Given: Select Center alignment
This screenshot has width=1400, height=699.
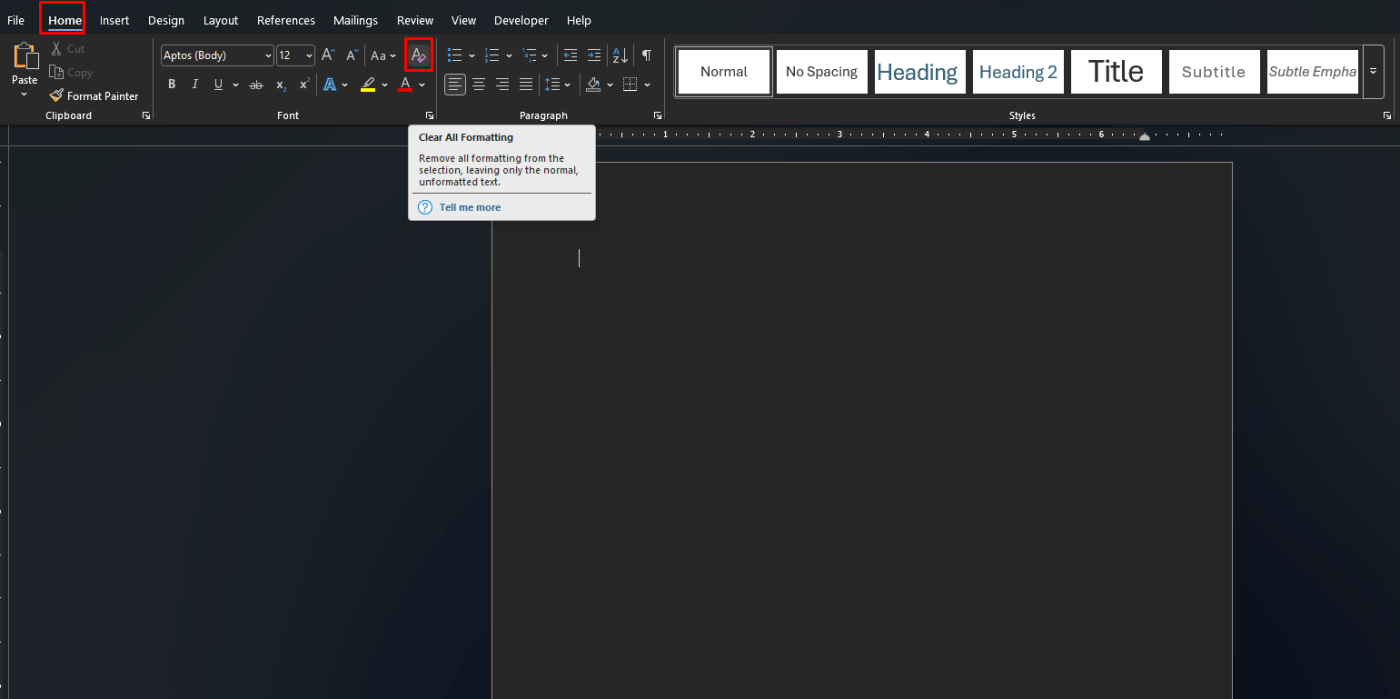Looking at the screenshot, I should tap(479, 85).
